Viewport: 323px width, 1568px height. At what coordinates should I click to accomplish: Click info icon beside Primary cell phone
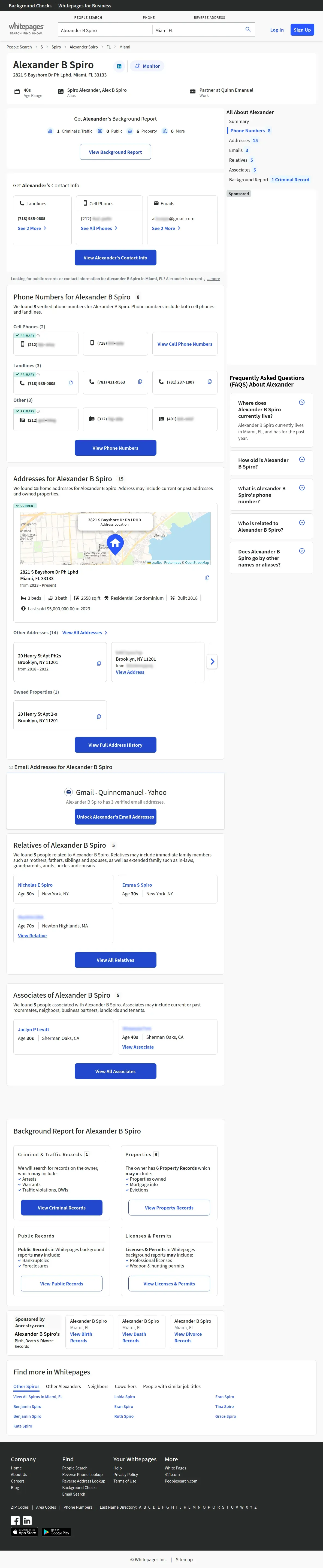pyautogui.click(x=38, y=335)
